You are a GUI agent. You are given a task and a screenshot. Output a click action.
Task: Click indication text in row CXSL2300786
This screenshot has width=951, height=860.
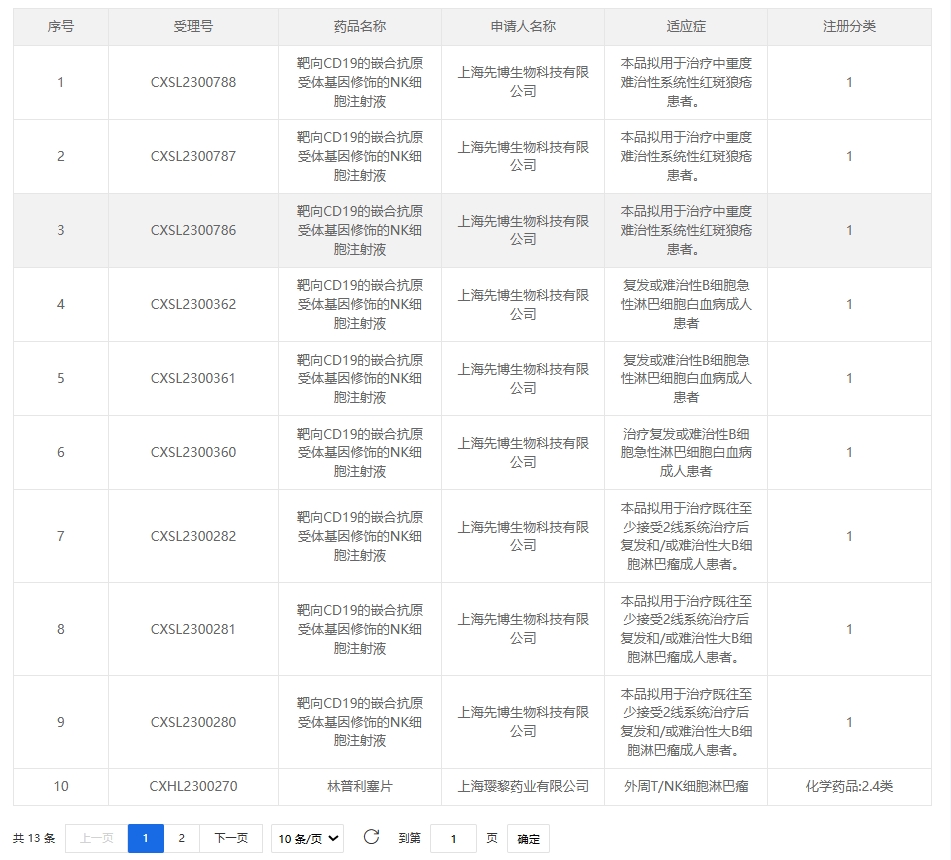(686, 230)
